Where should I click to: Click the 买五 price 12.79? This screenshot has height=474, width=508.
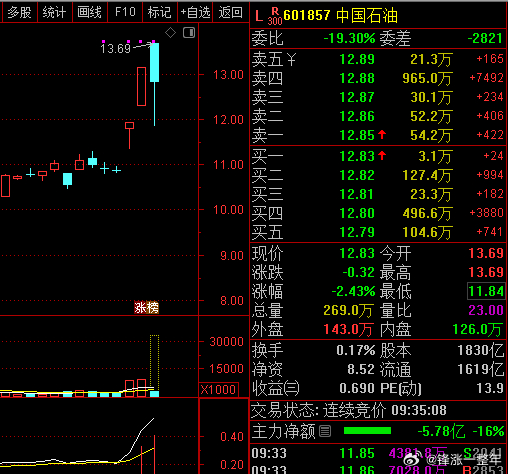357,232
